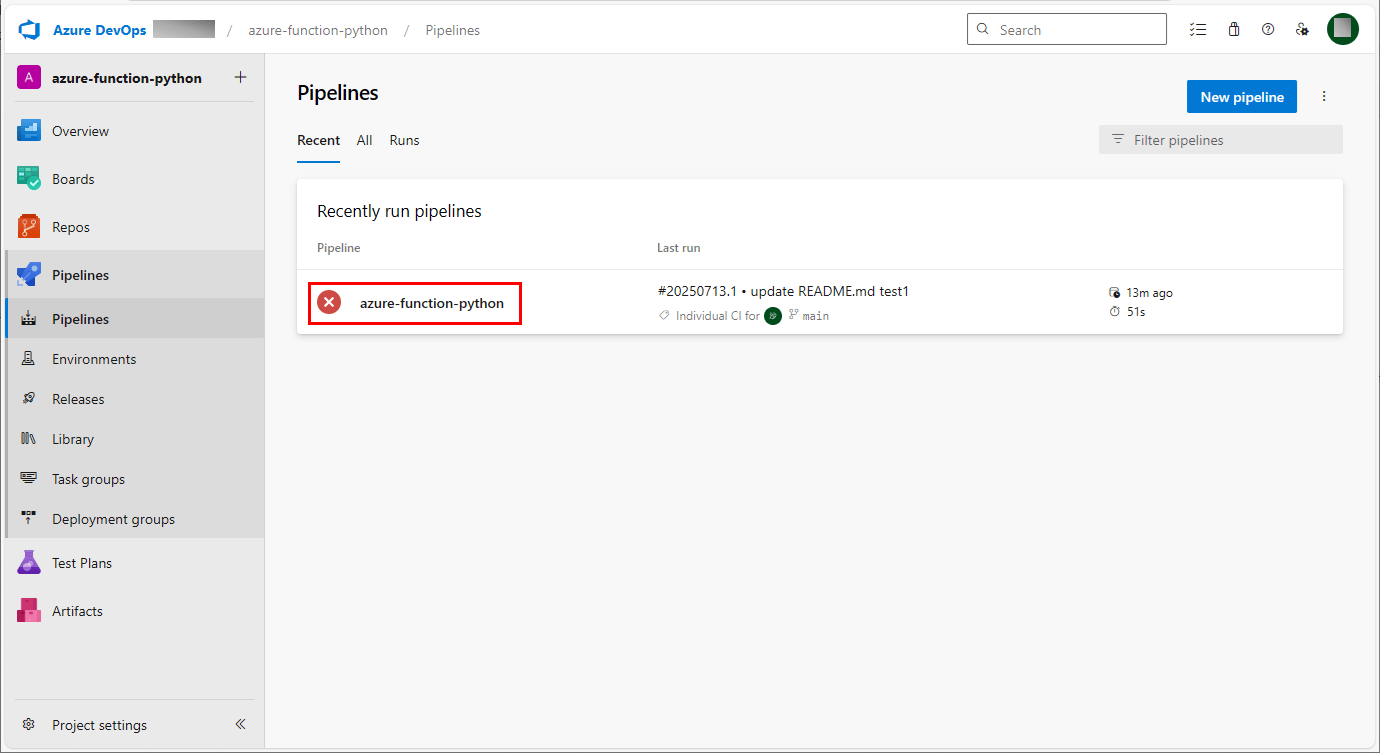
Task: Click the Test Plans flask icon
Action: [x=29, y=563]
